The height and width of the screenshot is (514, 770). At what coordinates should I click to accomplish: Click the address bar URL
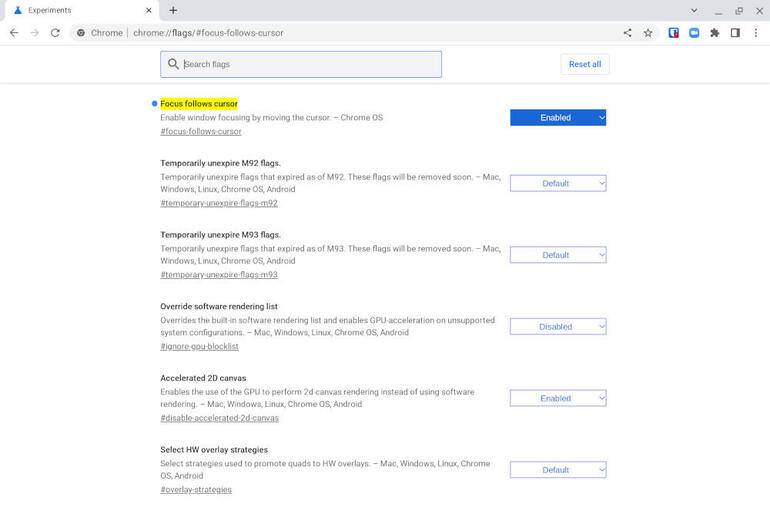208,33
